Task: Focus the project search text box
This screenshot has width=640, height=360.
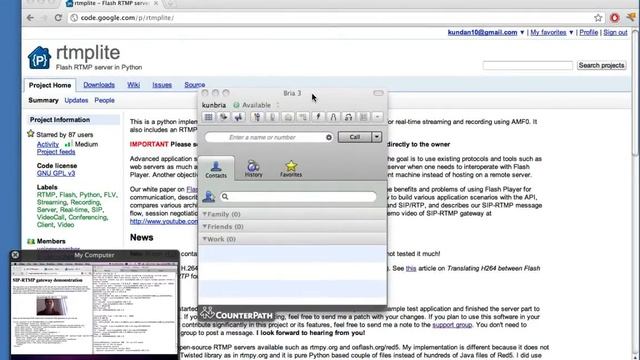Action: 528,65
